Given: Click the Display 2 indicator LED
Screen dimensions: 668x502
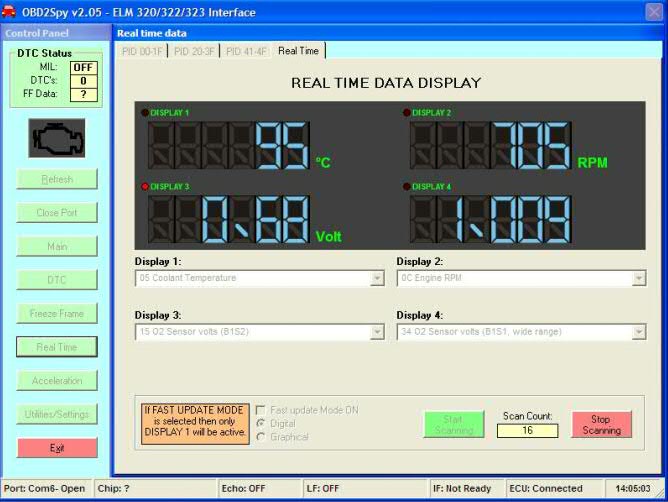Looking at the screenshot, I should [406, 112].
